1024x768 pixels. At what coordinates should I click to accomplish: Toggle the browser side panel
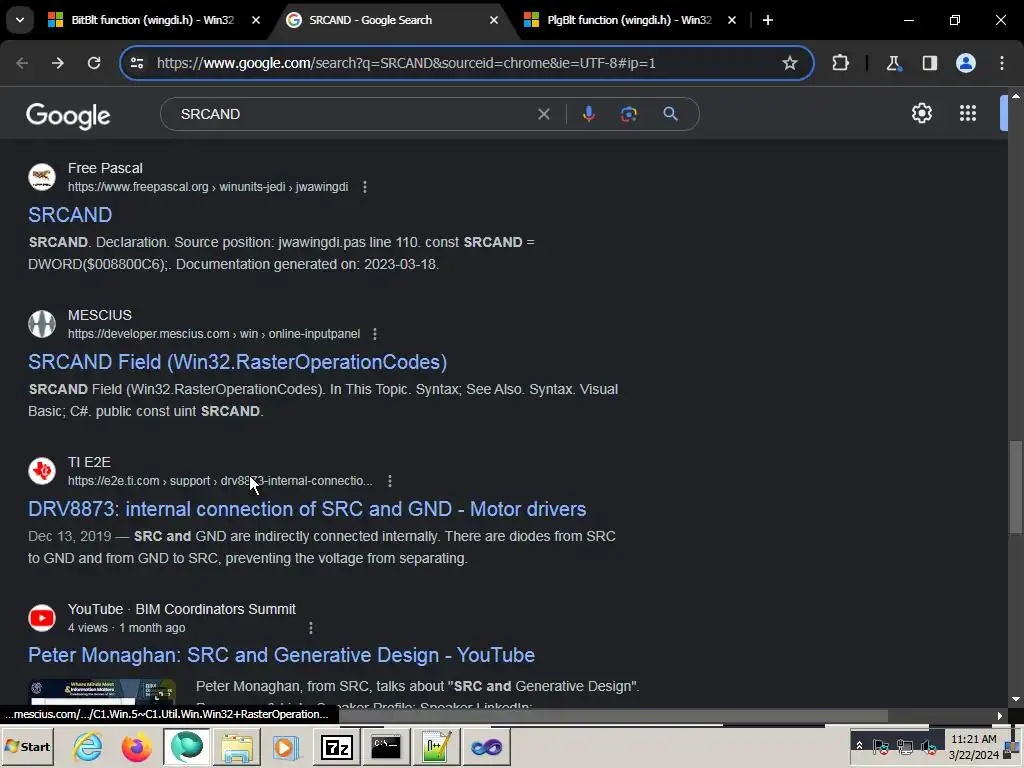[x=929, y=63]
